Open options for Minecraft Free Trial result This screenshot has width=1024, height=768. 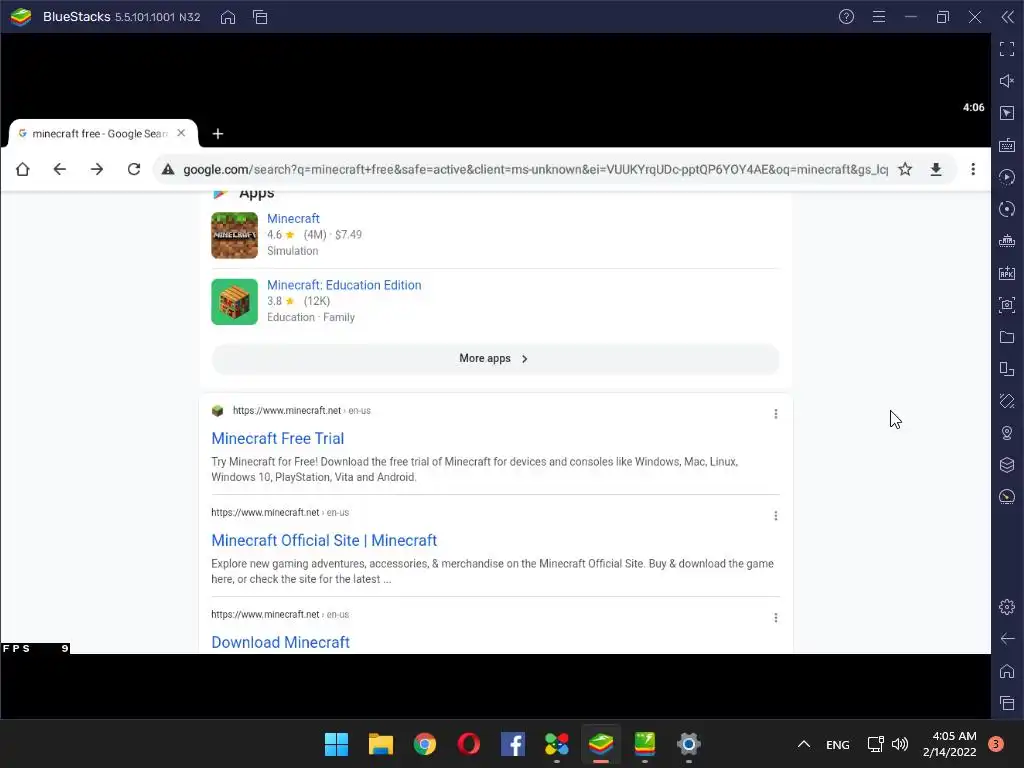click(776, 414)
